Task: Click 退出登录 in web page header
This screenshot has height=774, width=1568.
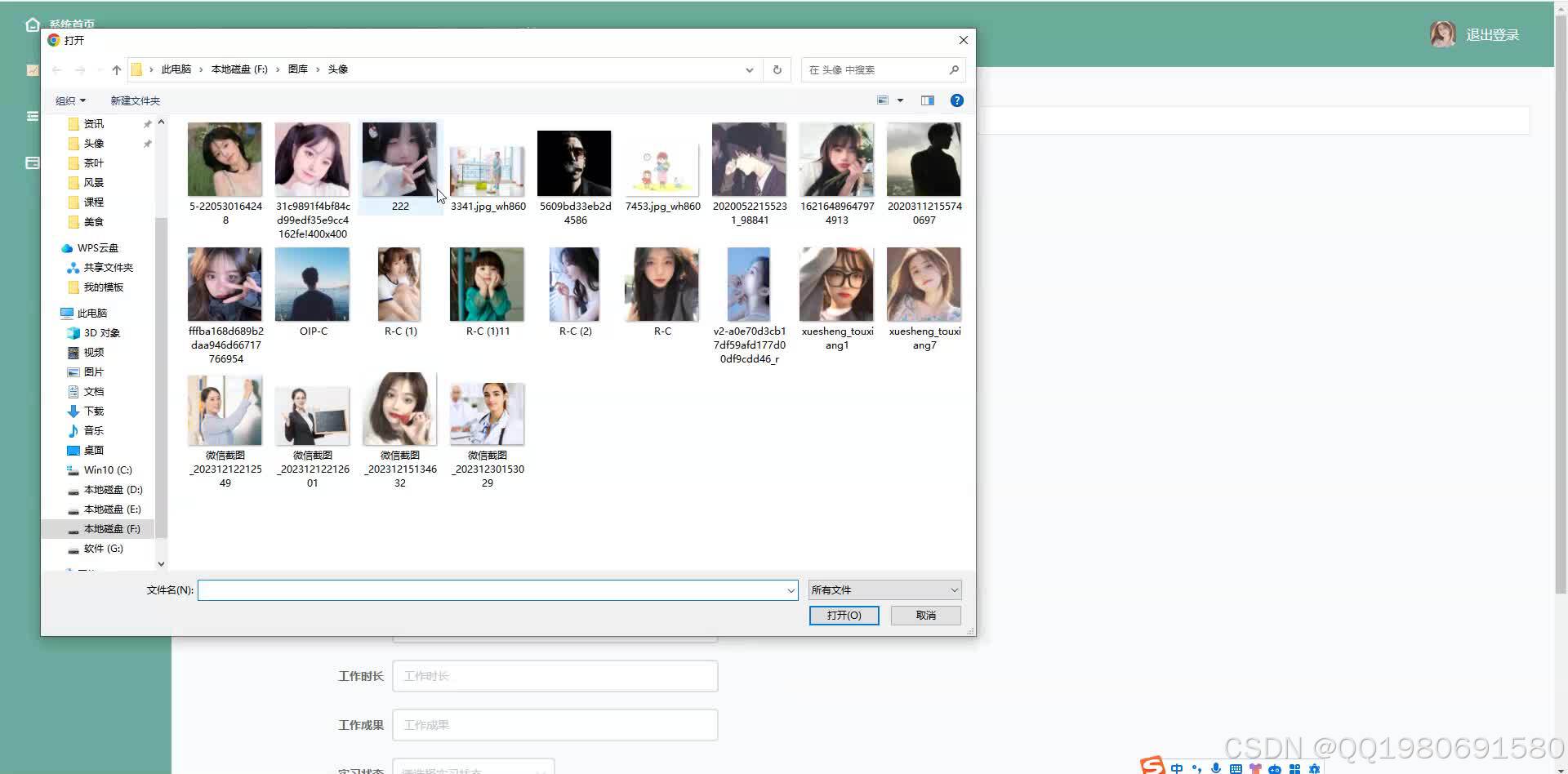Action: (x=1492, y=35)
